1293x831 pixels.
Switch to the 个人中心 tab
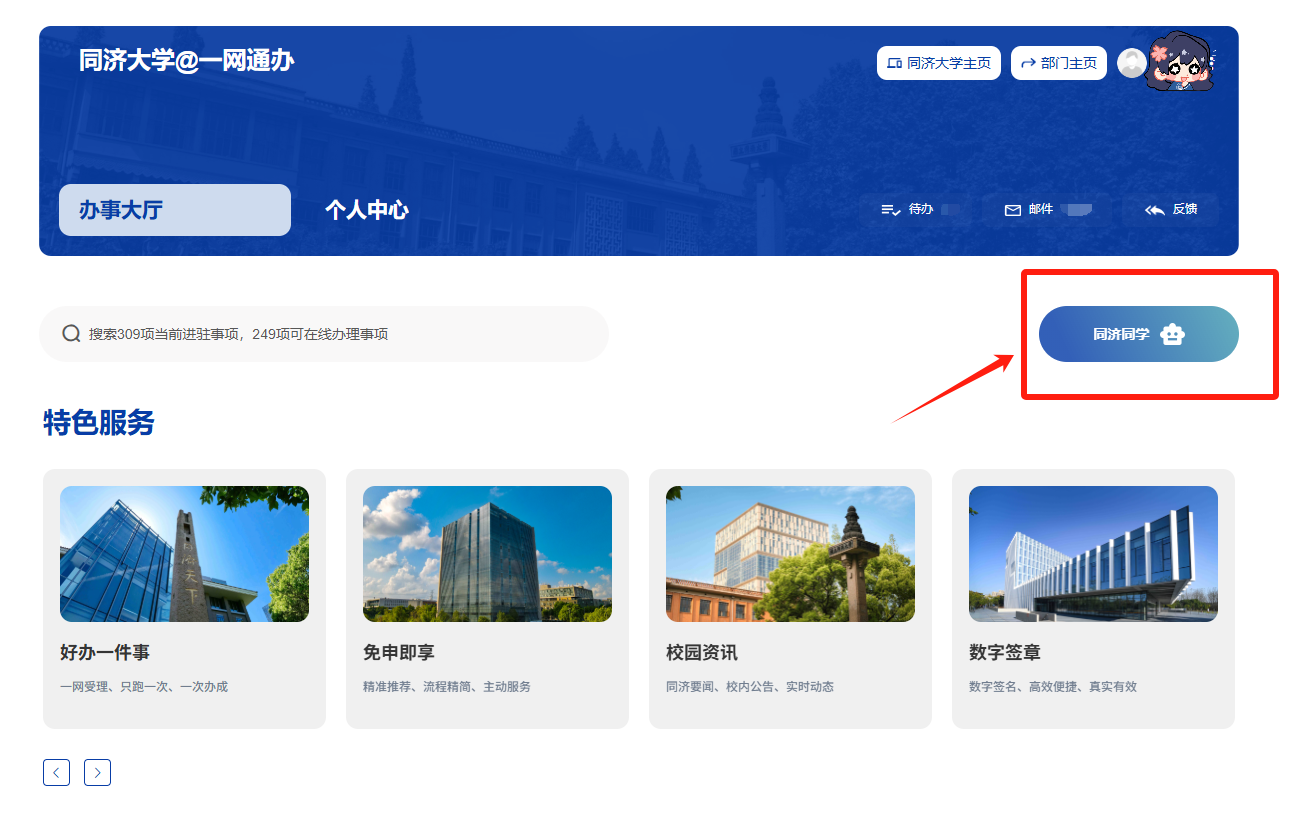point(367,210)
